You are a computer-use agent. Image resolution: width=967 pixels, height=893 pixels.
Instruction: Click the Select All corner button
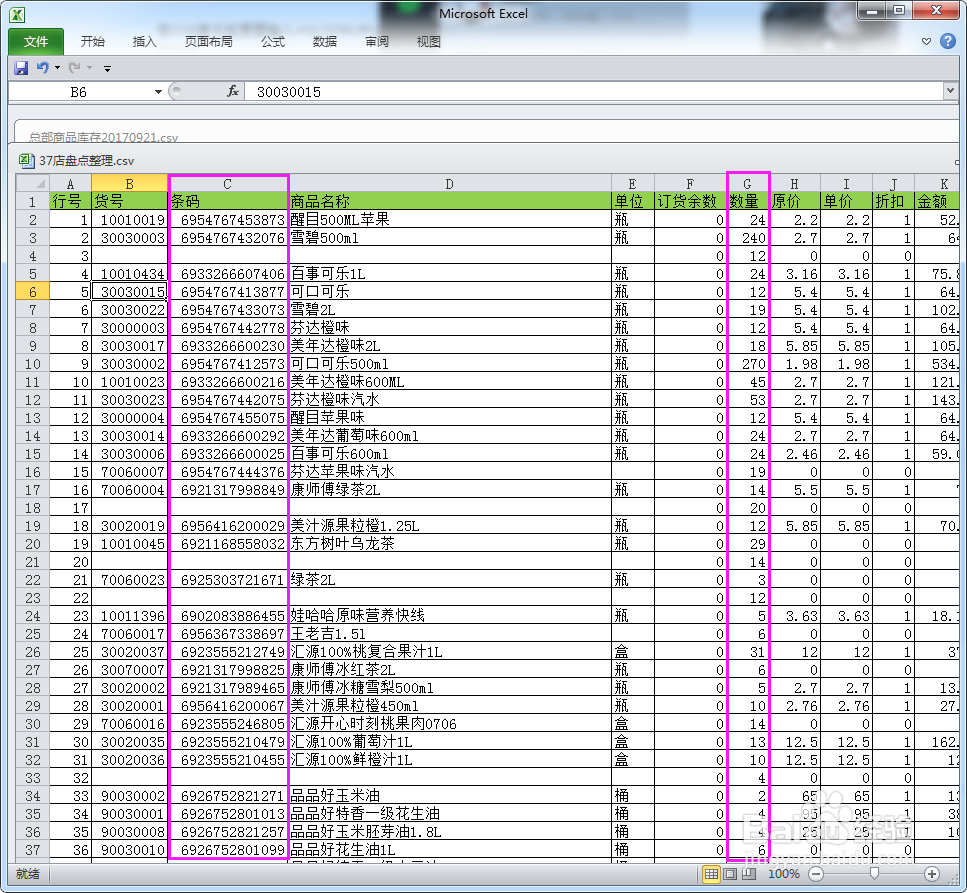(x=32, y=184)
